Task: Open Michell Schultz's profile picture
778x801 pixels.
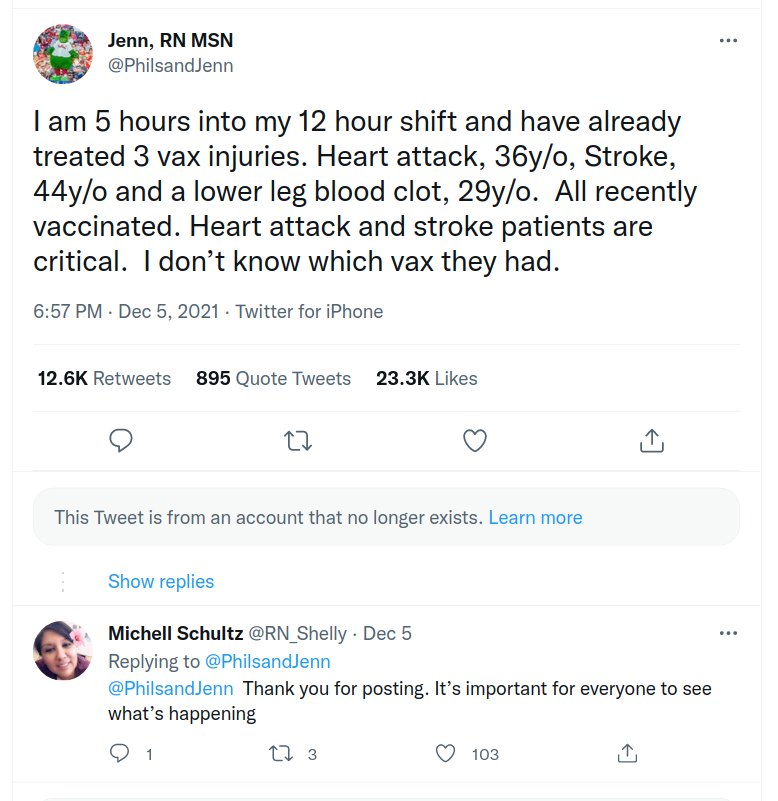Action: [x=63, y=650]
